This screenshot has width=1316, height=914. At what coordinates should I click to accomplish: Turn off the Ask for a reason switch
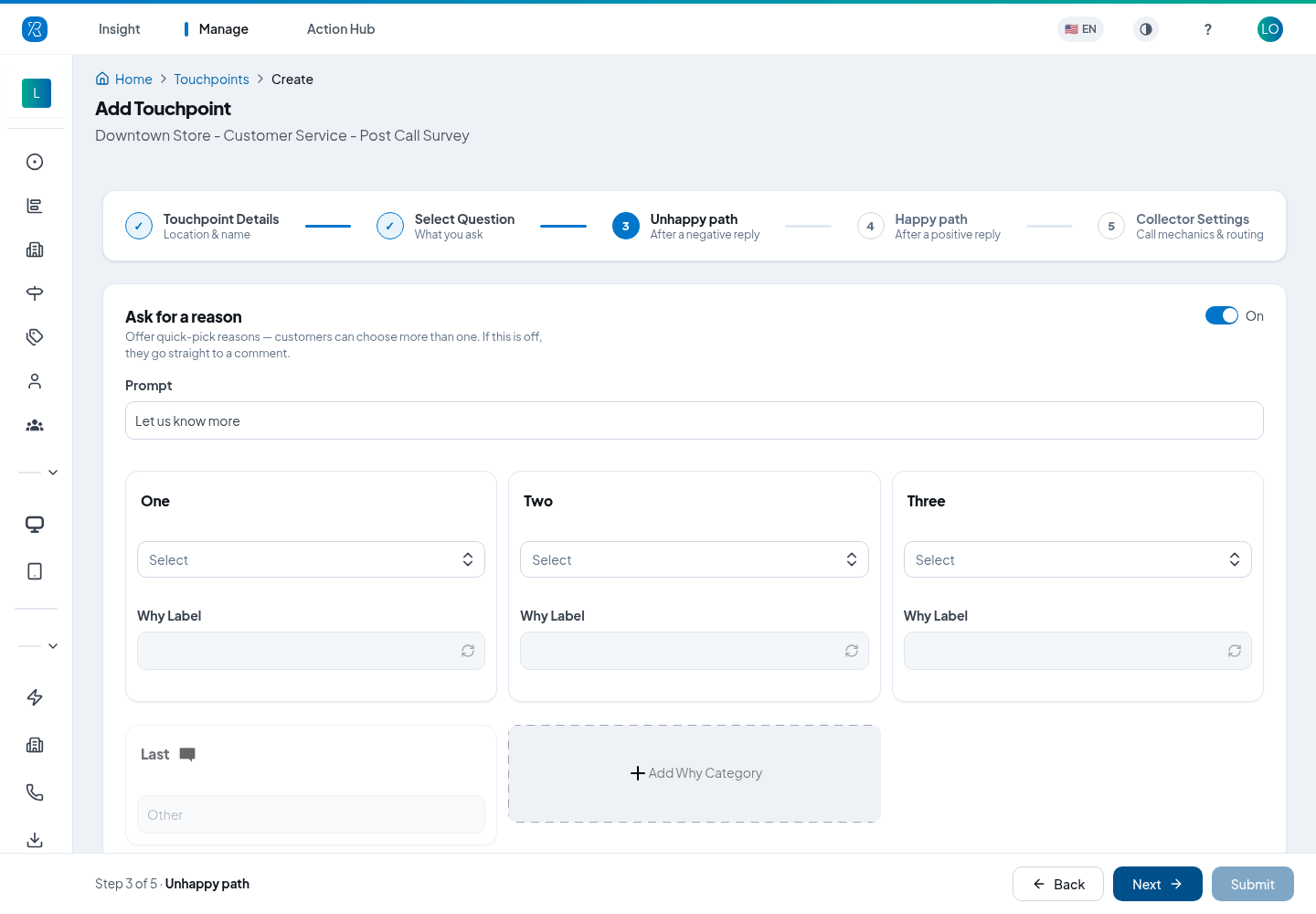pyautogui.click(x=1222, y=315)
